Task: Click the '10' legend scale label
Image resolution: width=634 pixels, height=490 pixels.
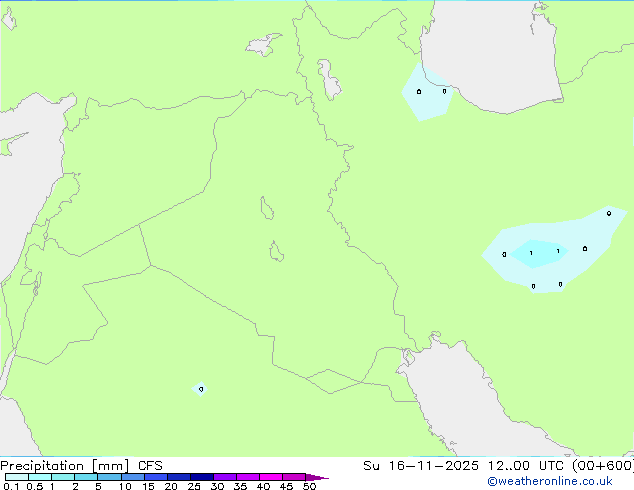Action: [x=125, y=486]
